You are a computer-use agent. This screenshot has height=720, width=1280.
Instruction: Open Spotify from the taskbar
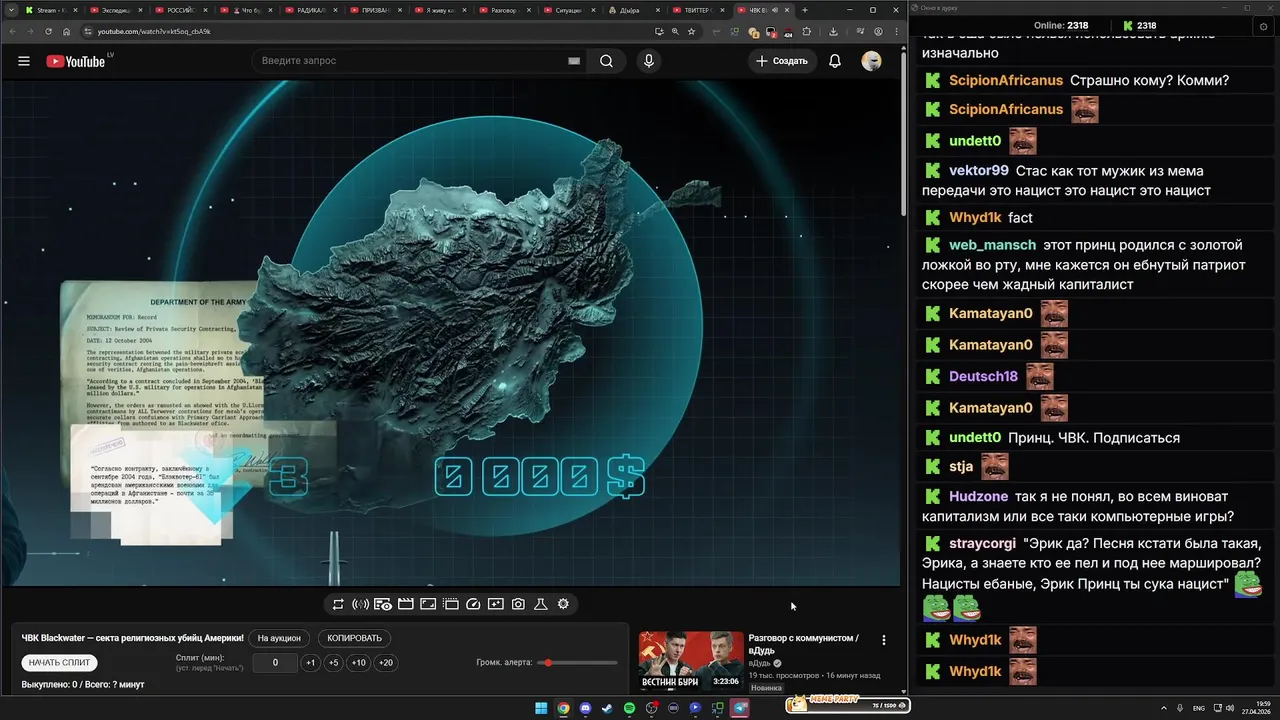629,708
